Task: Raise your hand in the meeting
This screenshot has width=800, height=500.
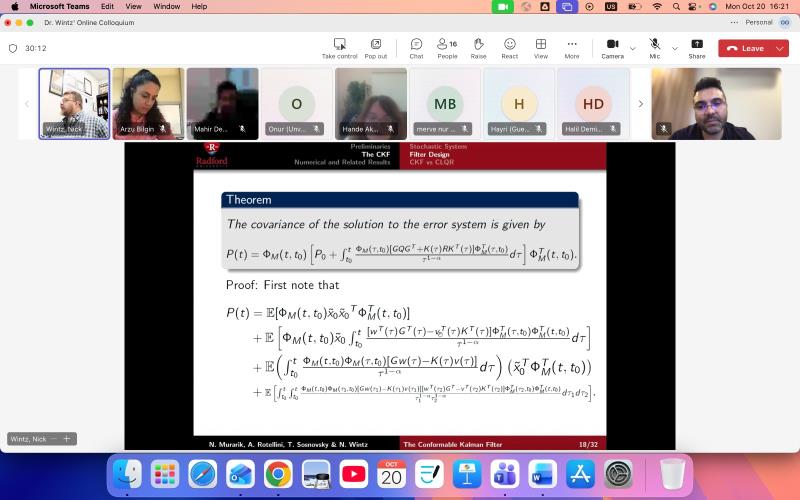Action: pos(478,47)
